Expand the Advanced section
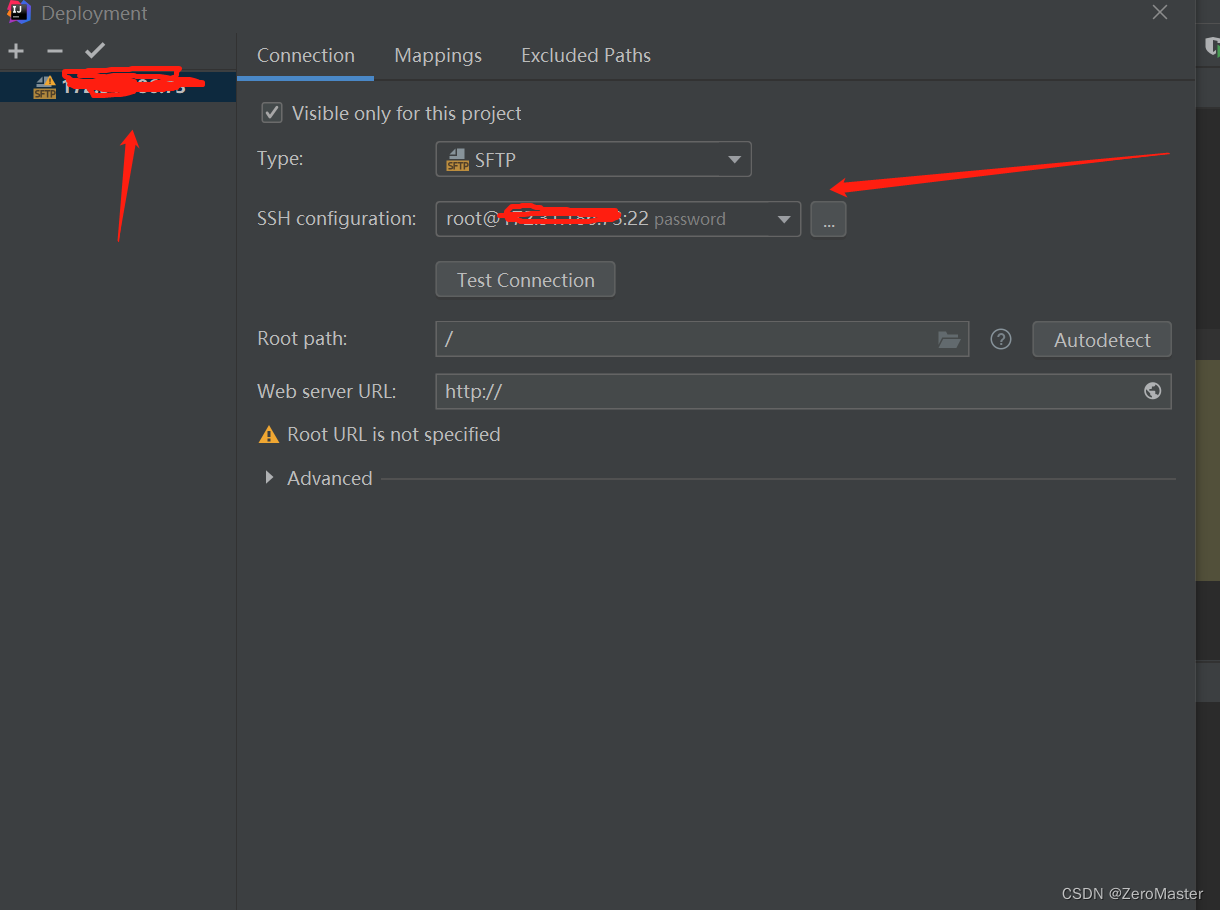 269,478
